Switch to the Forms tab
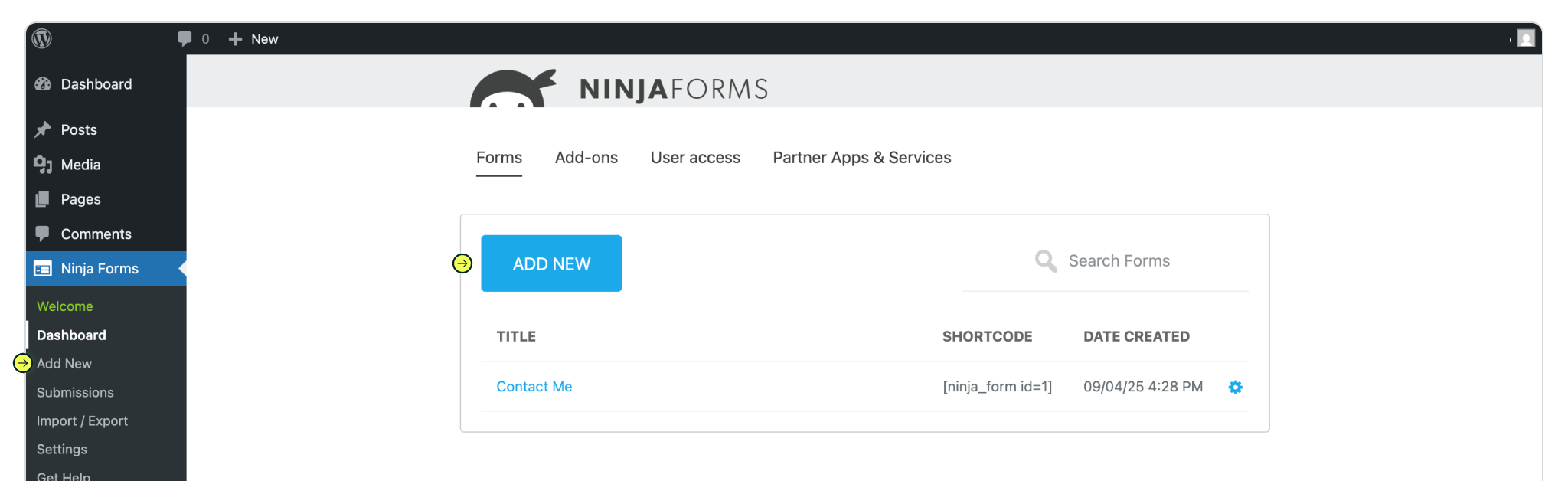 (499, 158)
